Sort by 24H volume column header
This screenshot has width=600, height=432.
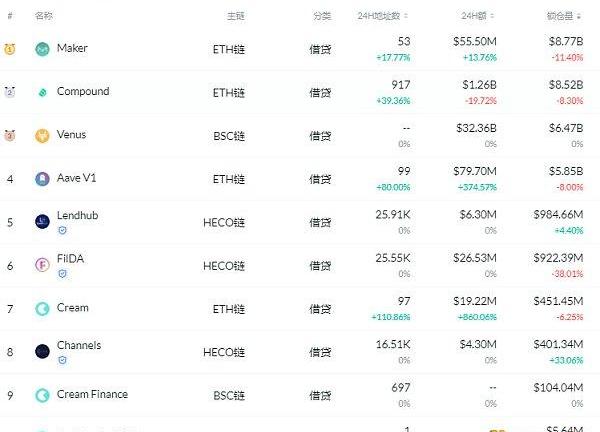point(478,16)
